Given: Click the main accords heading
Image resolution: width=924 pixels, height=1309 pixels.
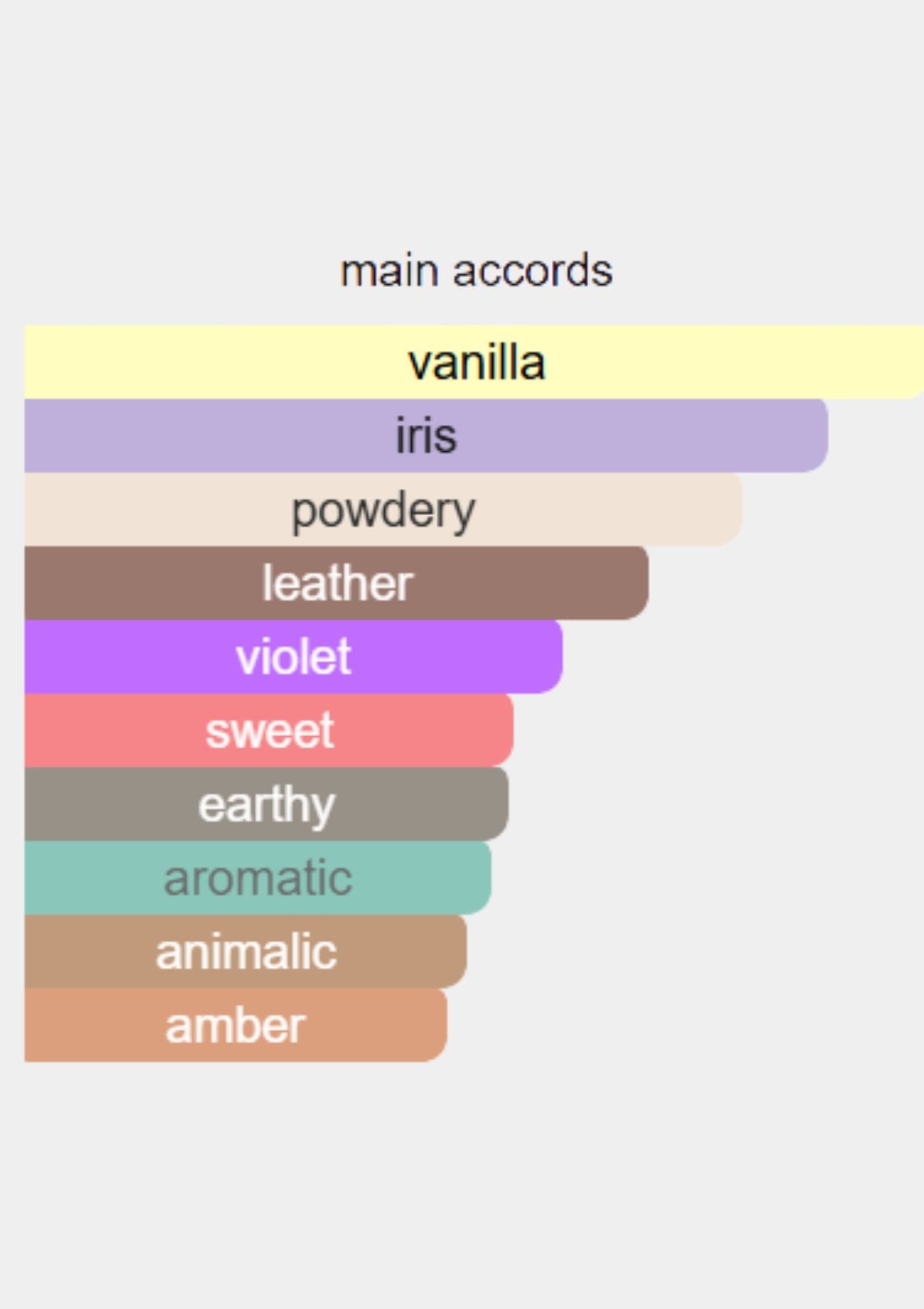Looking at the screenshot, I should point(477,271).
